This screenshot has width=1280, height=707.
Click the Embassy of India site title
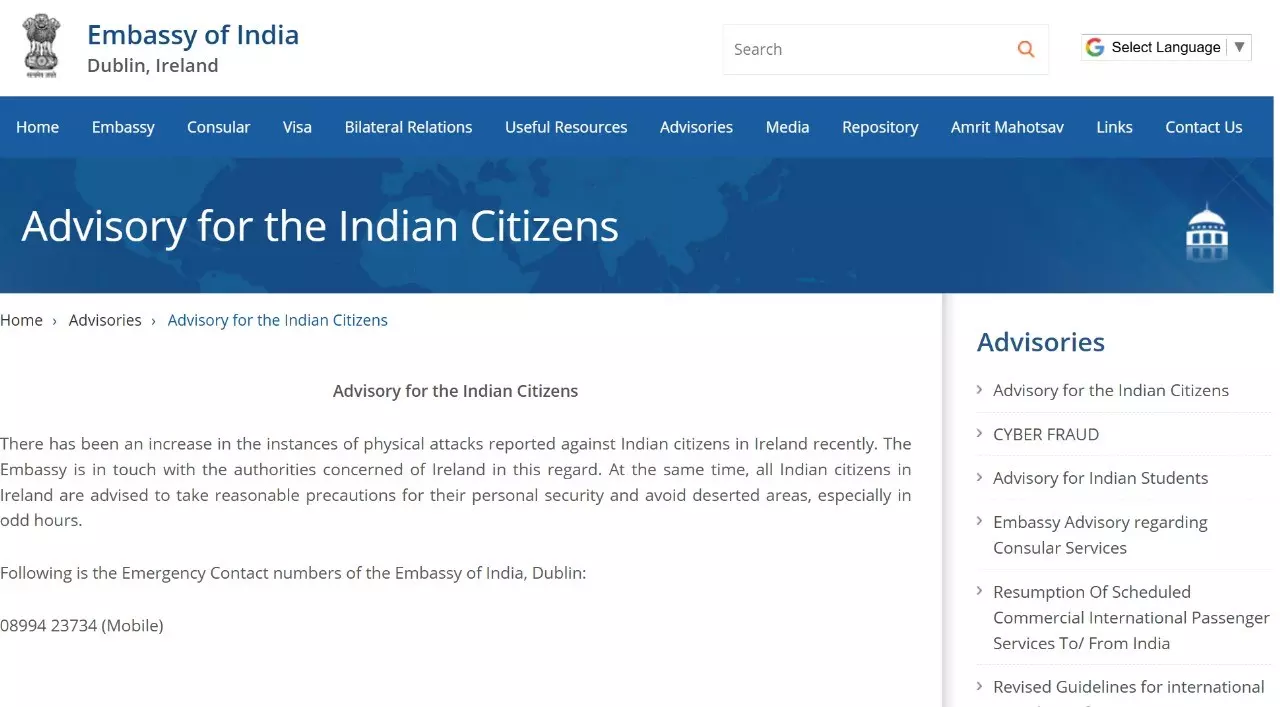click(x=192, y=35)
